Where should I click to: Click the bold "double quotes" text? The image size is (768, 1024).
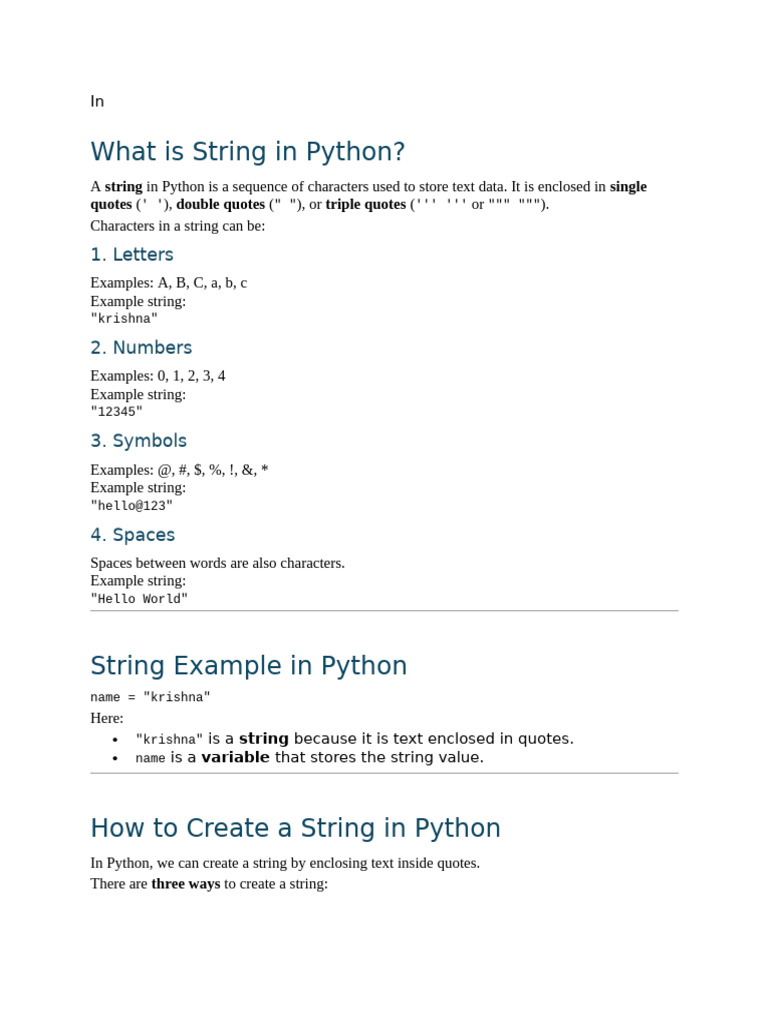[220, 204]
